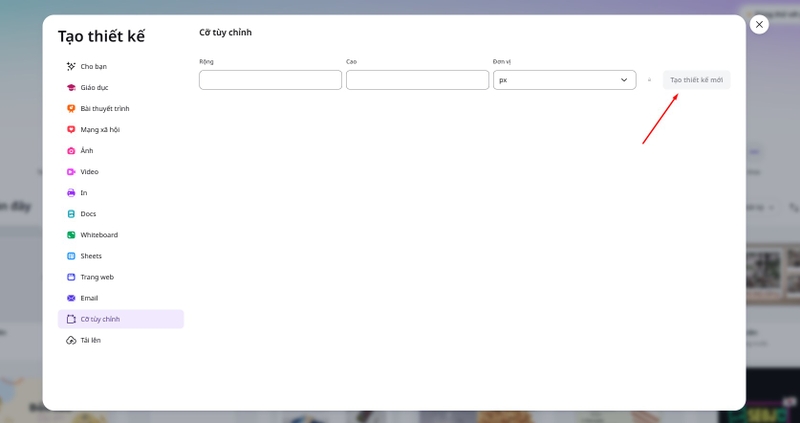Click the Cỡ tùy chỉnh resize icon
Screen dimensions: 800x423
click(71, 319)
